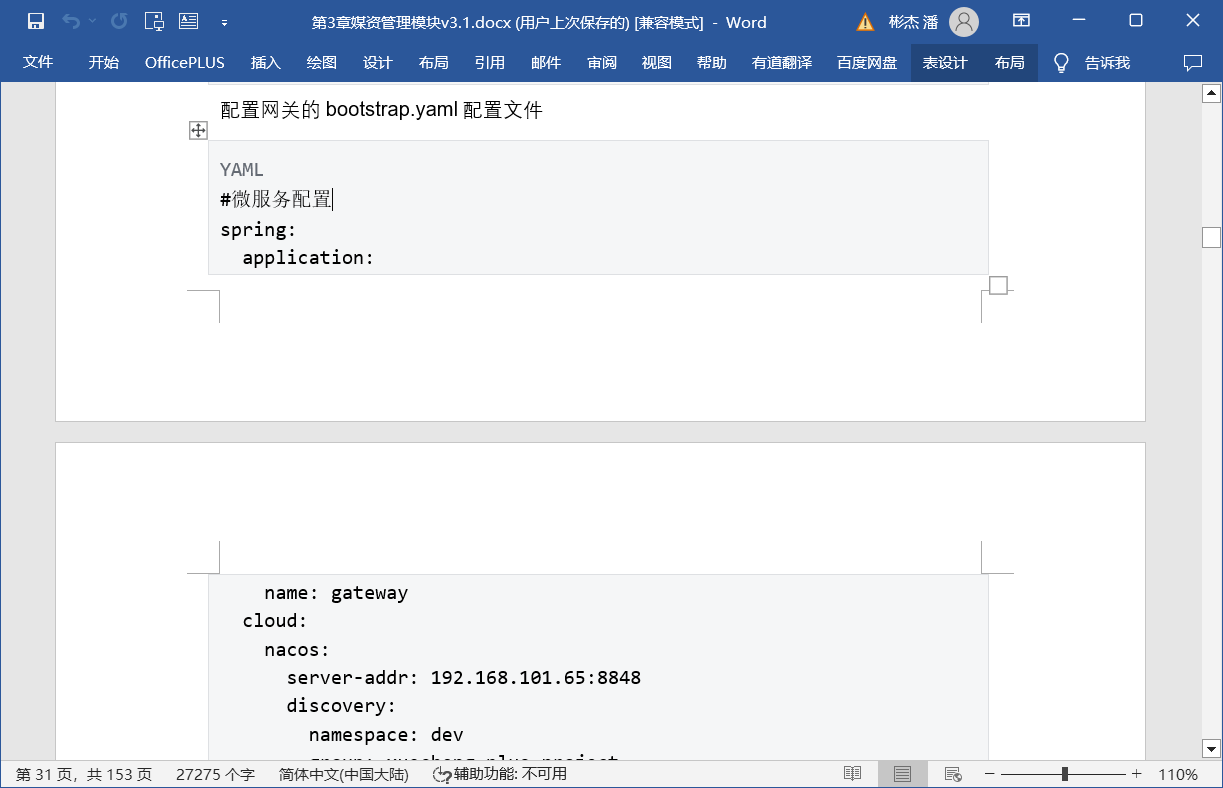1223x788 pixels.
Task: Open the OfficePLUS tab
Action: (x=185, y=62)
